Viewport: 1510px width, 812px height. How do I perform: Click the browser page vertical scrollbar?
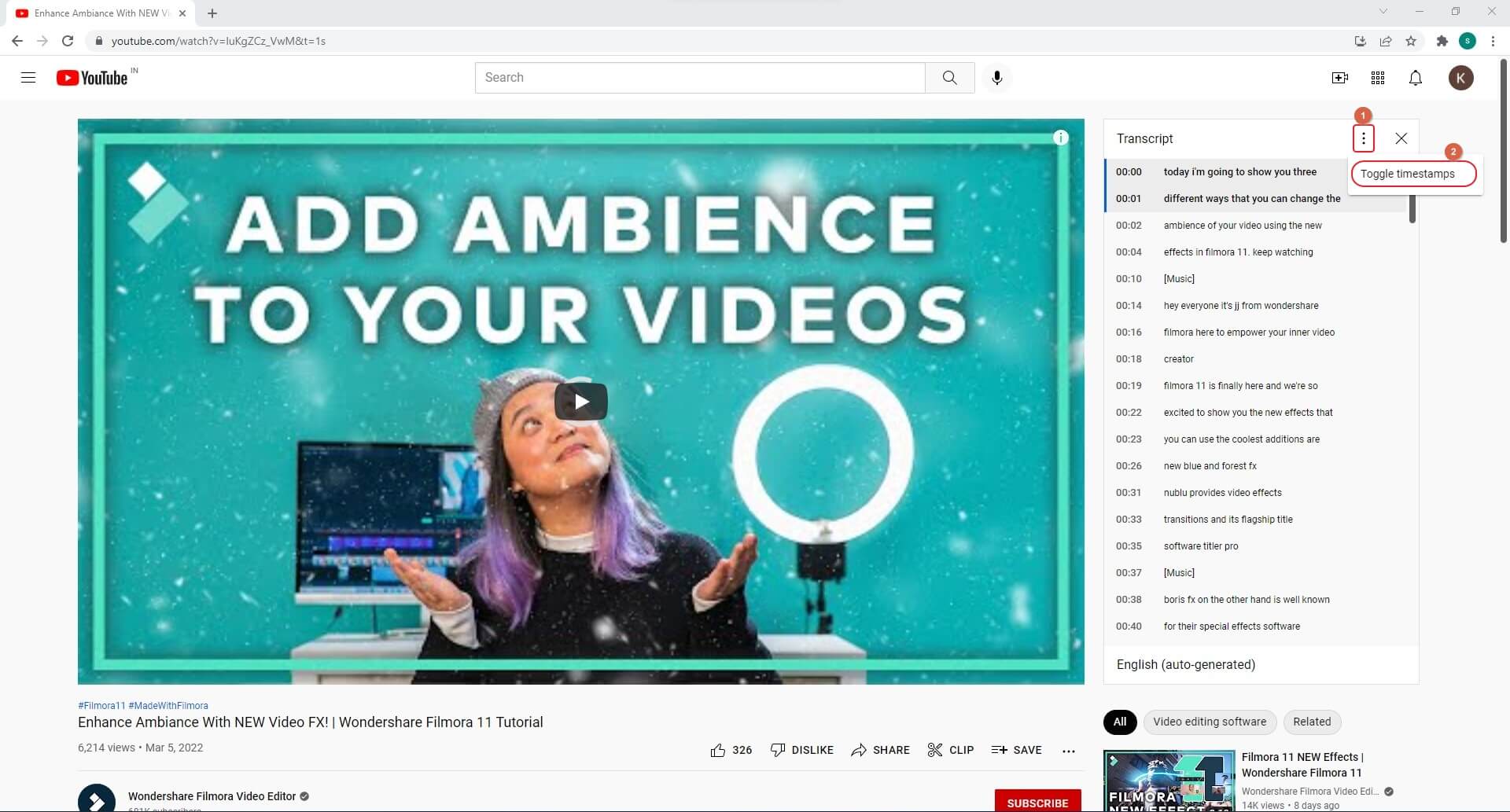[1504, 151]
